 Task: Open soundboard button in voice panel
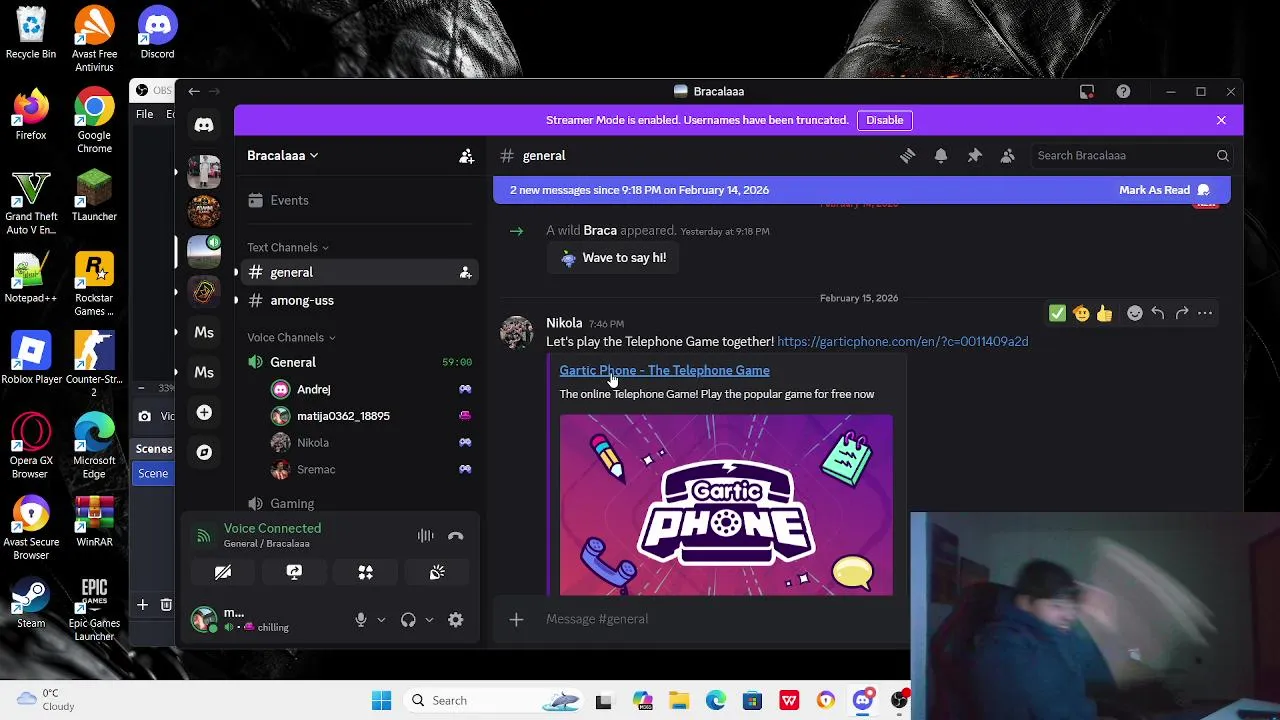(437, 572)
